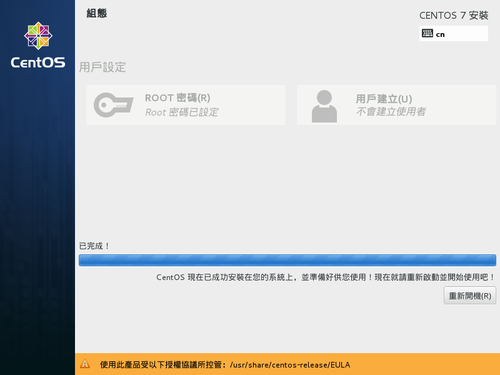This screenshot has width=500, height=375.
Task: Click the CentOS wordmark in the sidebar
Action: coord(38,62)
